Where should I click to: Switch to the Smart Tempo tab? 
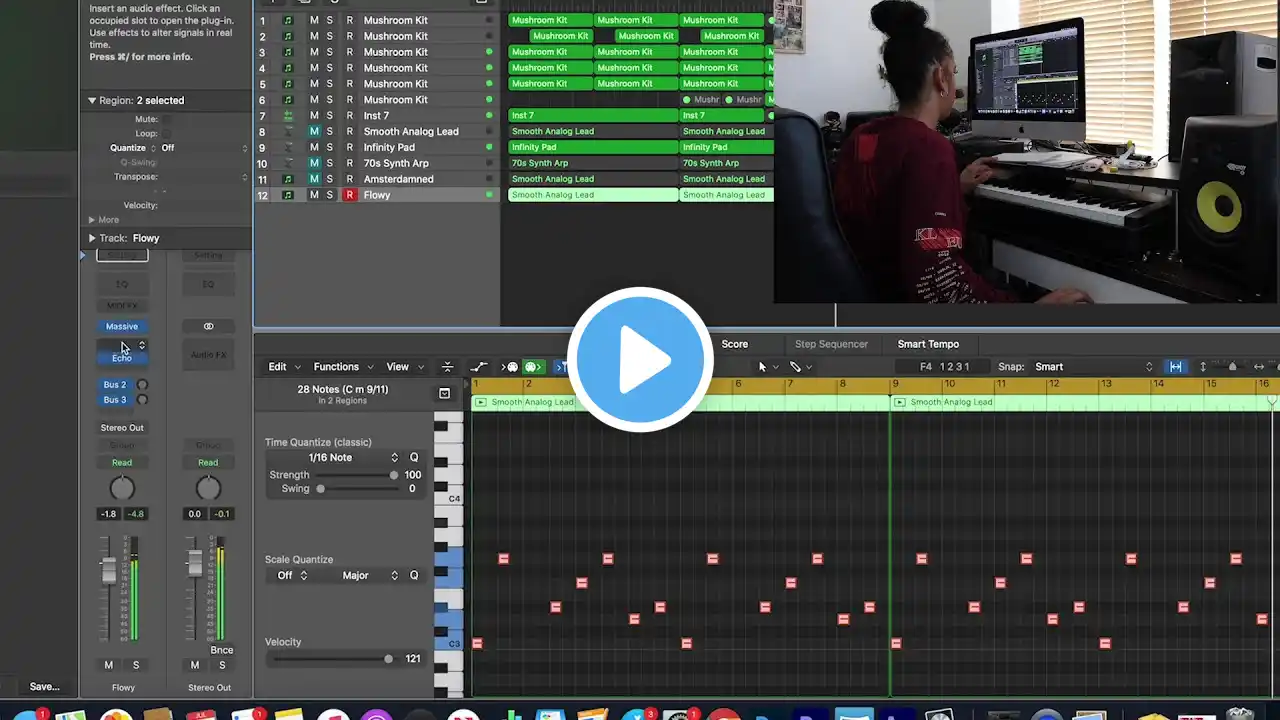click(928, 344)
